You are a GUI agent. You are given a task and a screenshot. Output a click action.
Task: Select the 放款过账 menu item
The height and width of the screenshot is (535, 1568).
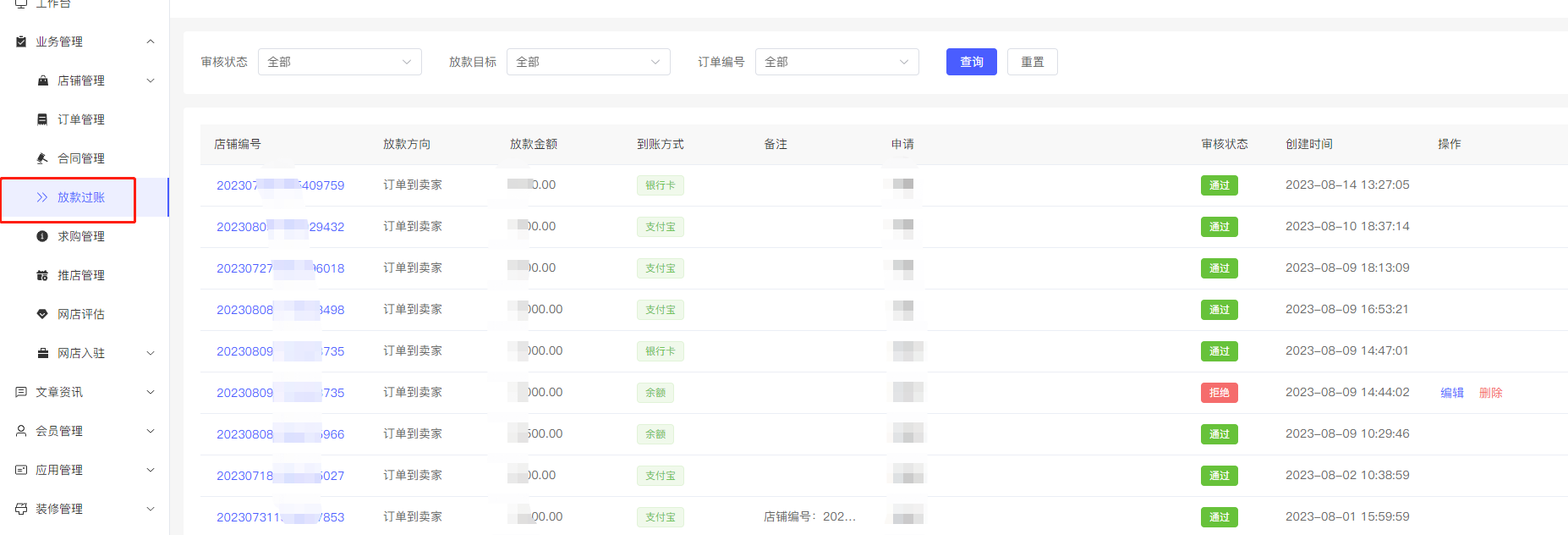[80, 197]
